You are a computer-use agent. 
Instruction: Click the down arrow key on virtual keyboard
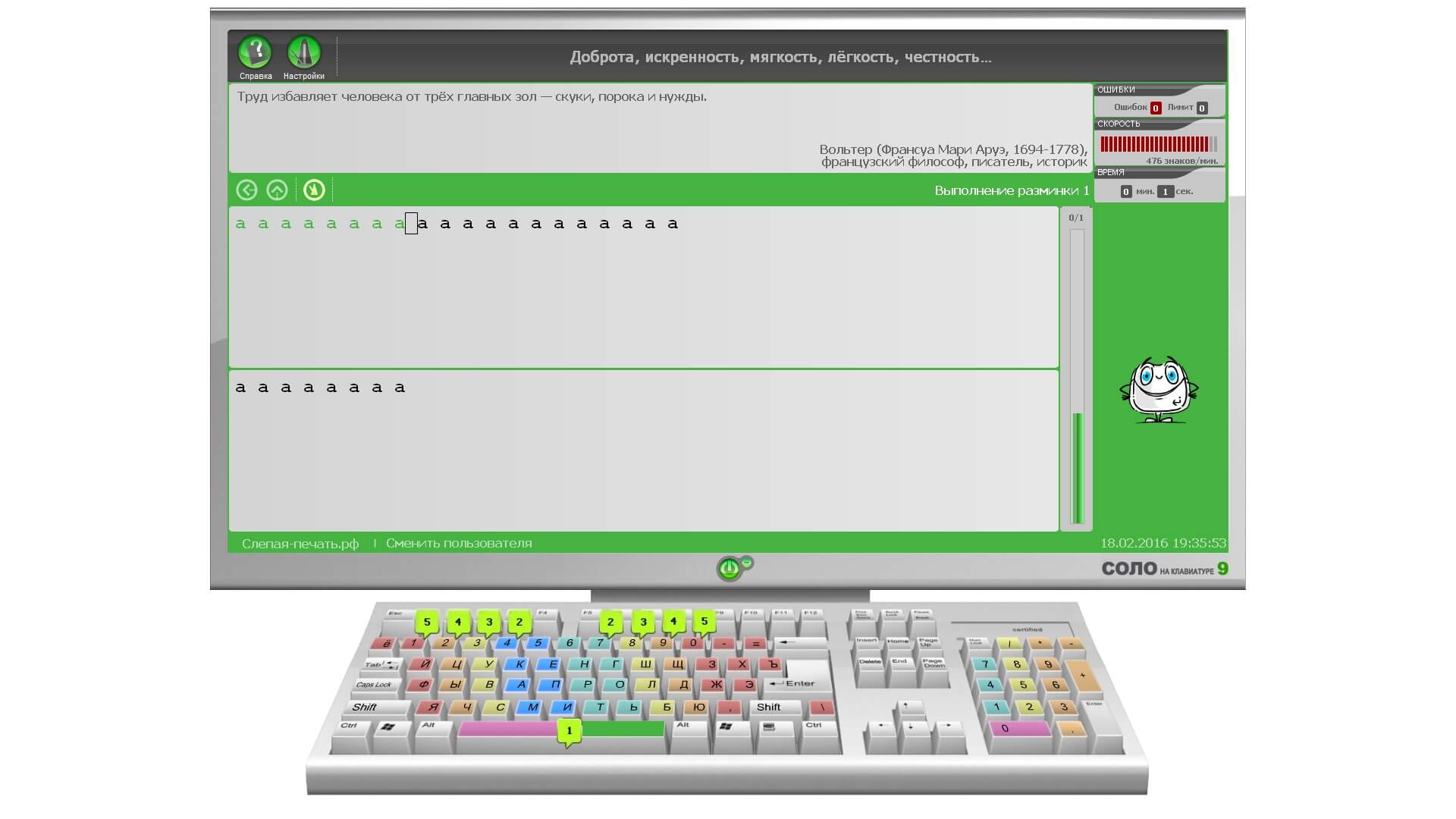coord(911,726)
